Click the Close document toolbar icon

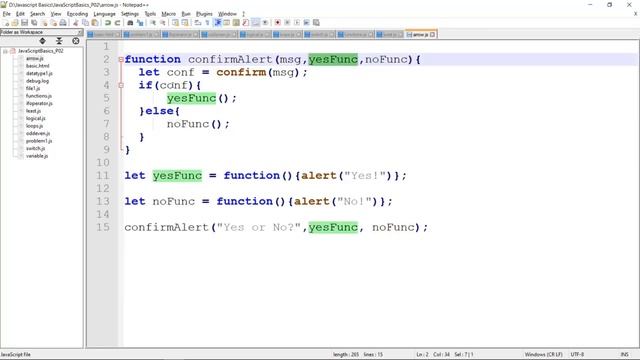point(44,23)
